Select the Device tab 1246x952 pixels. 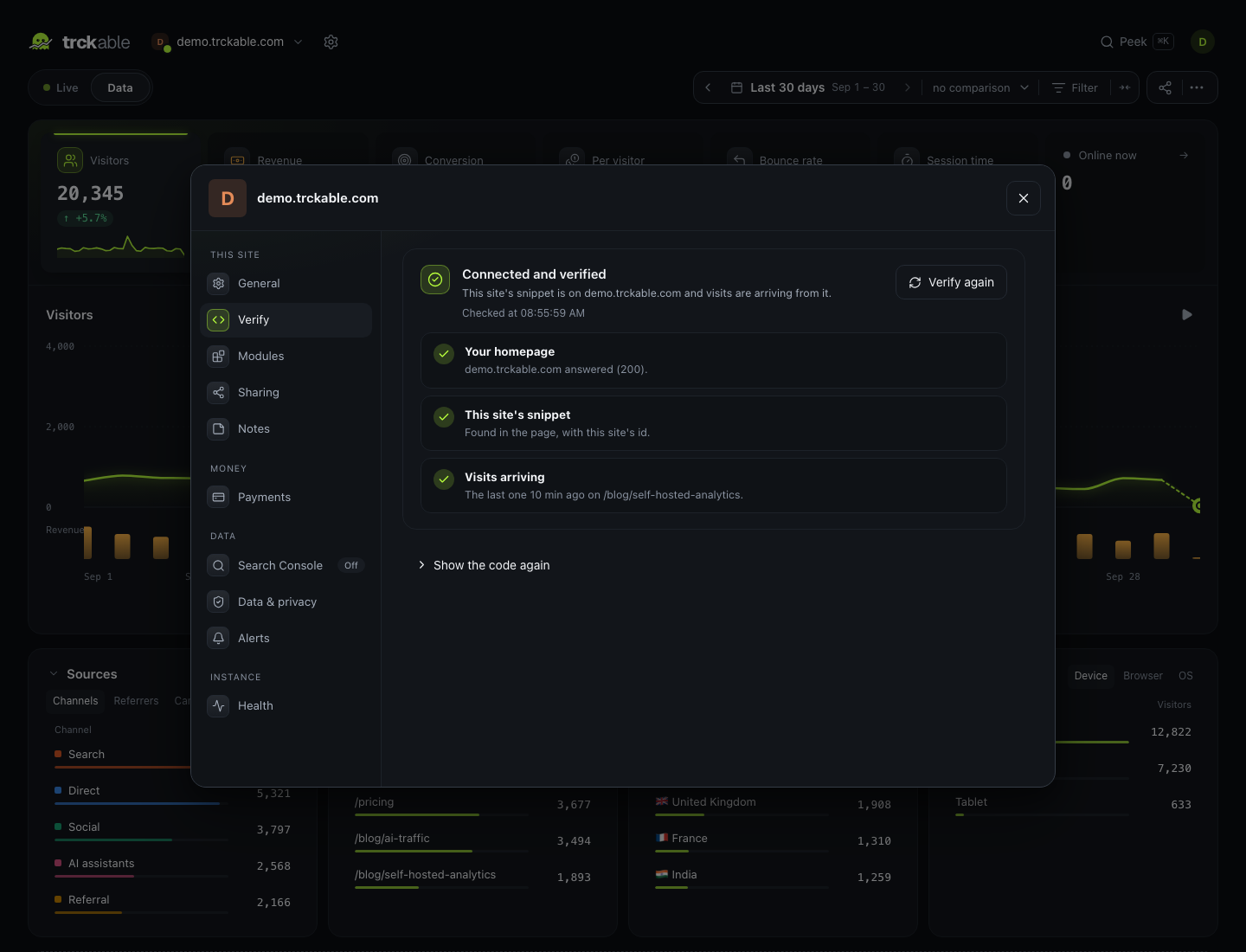[x=1090, y=676]
